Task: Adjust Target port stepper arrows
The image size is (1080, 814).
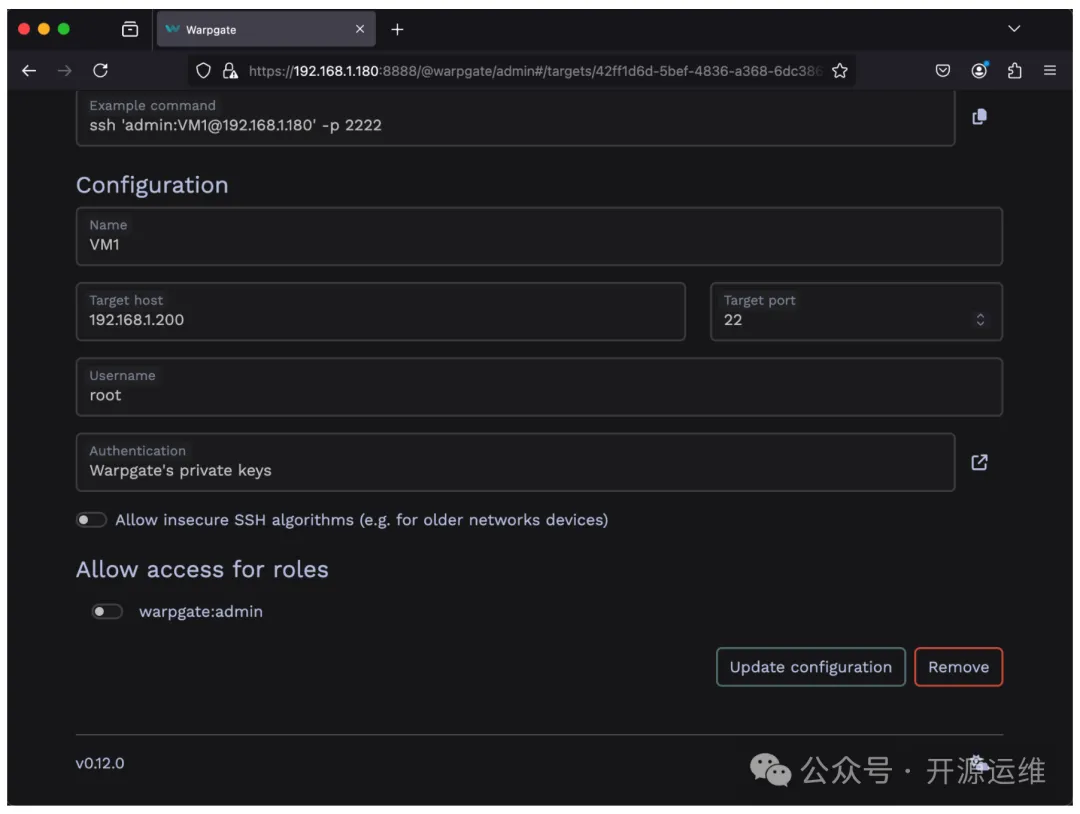Action: 980,320
